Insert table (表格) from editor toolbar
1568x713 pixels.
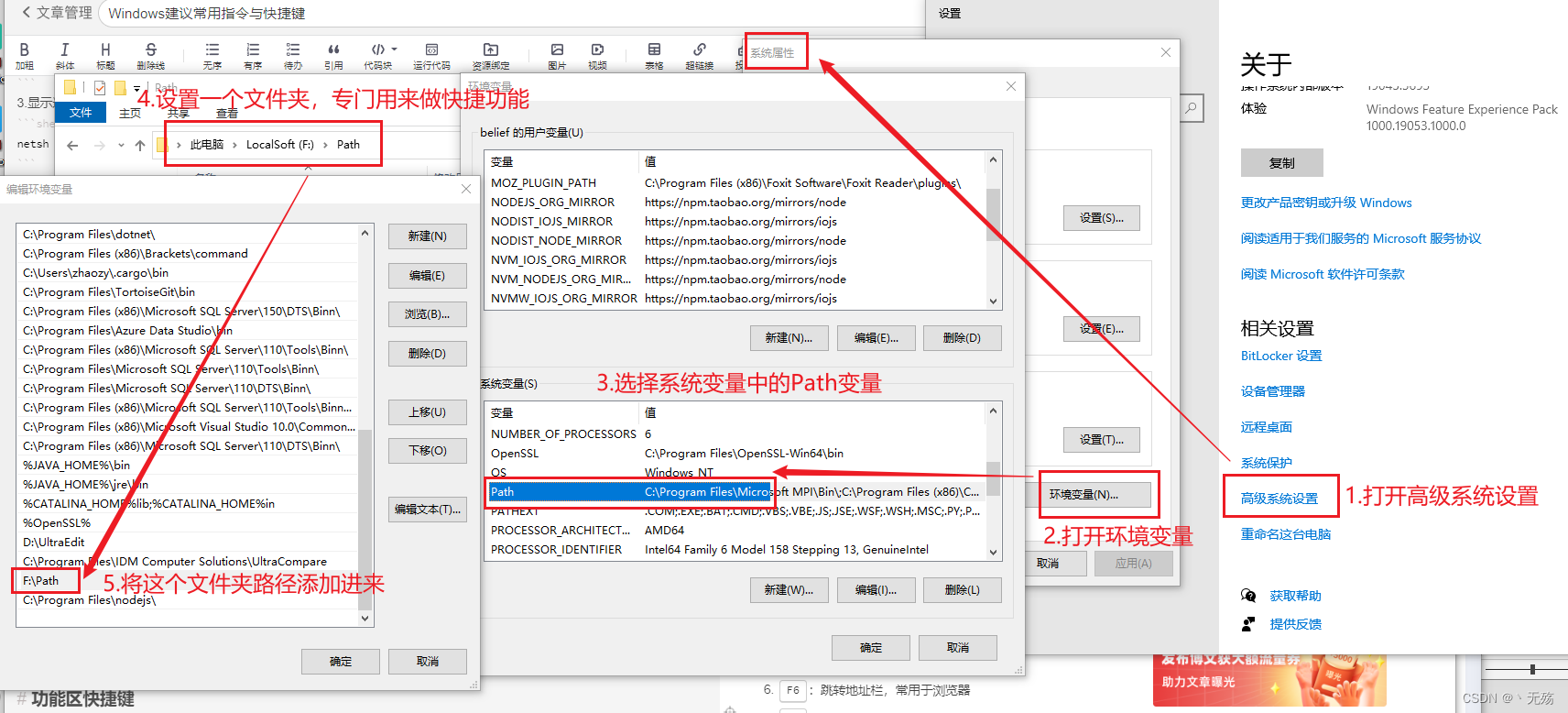[x=654, y=55]
